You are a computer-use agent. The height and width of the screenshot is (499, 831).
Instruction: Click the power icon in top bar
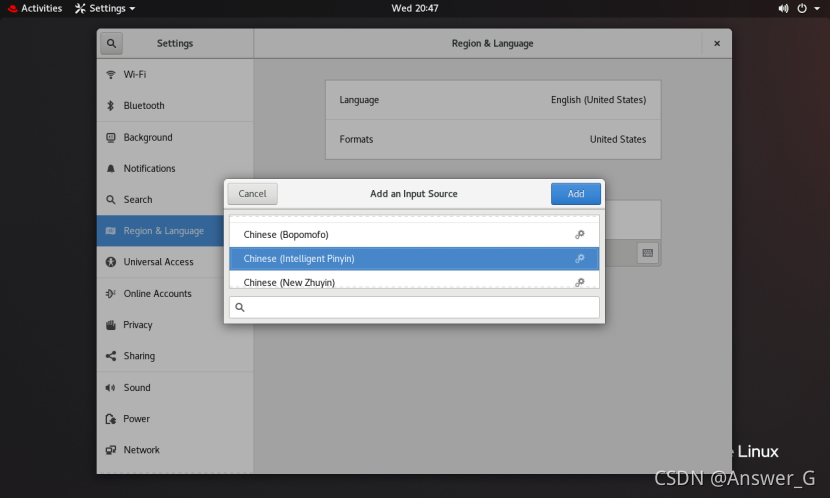pos(802,8)
